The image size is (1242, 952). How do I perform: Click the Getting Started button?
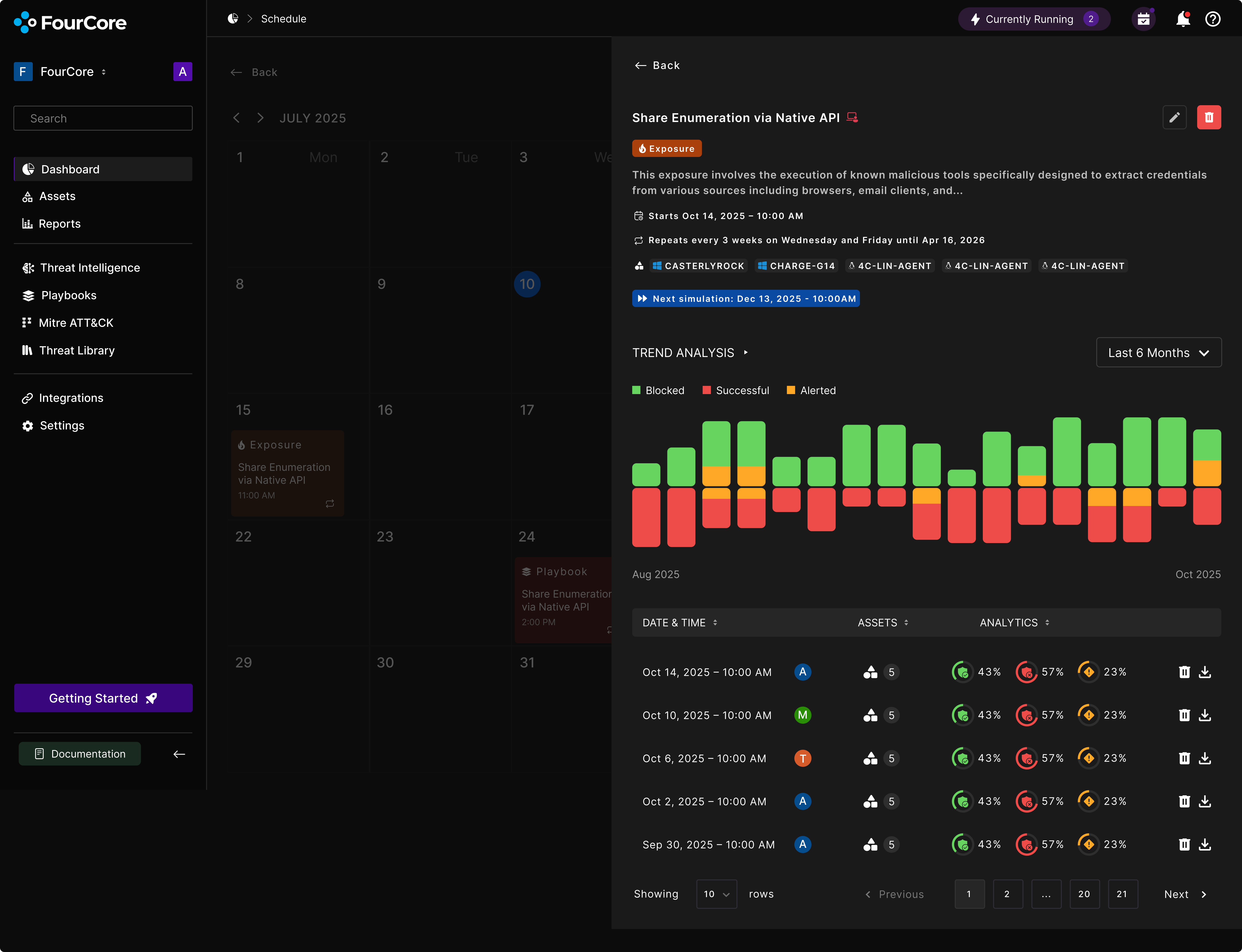103,698
